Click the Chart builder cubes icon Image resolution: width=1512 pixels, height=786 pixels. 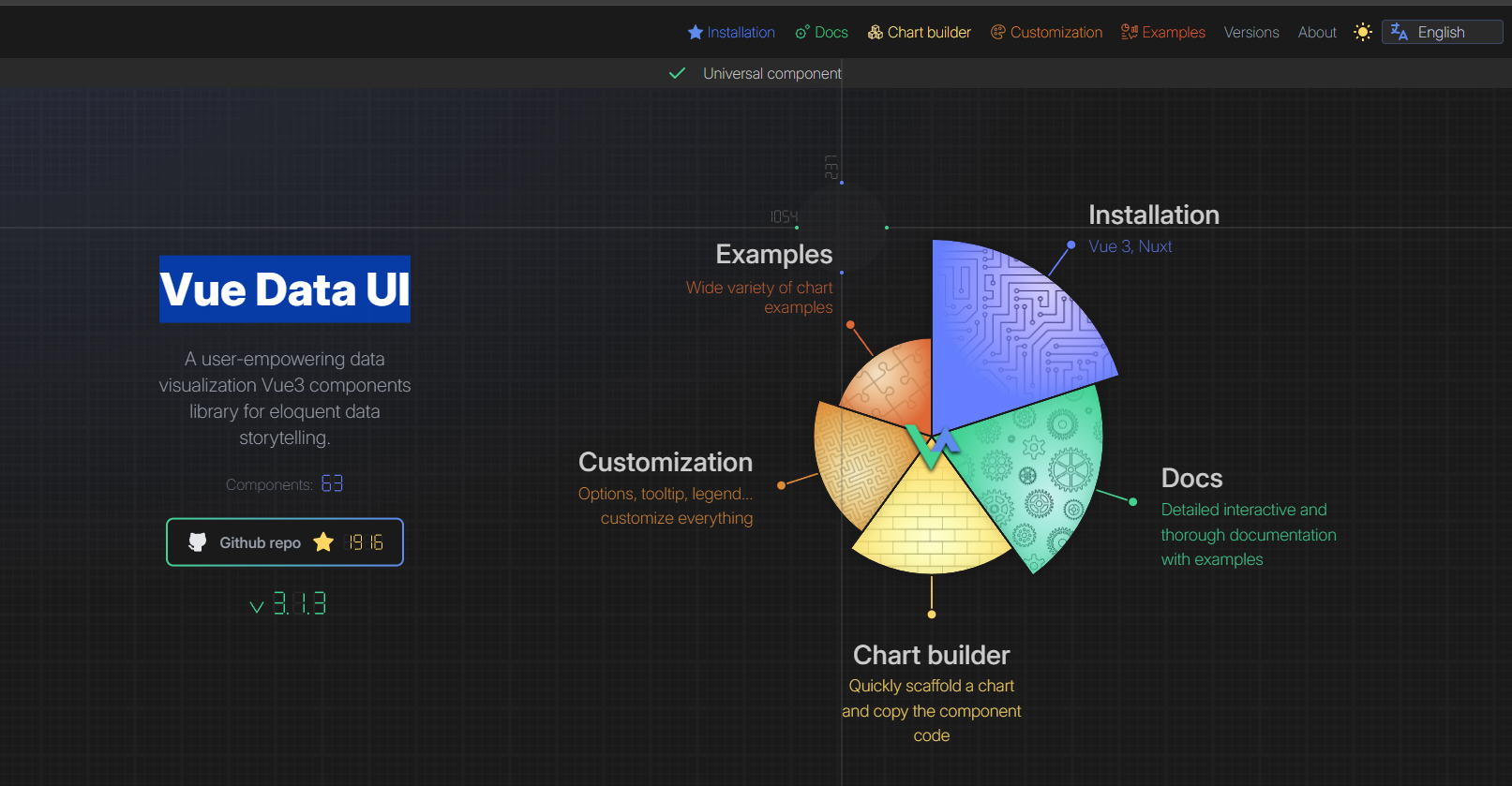pos(876,33)
